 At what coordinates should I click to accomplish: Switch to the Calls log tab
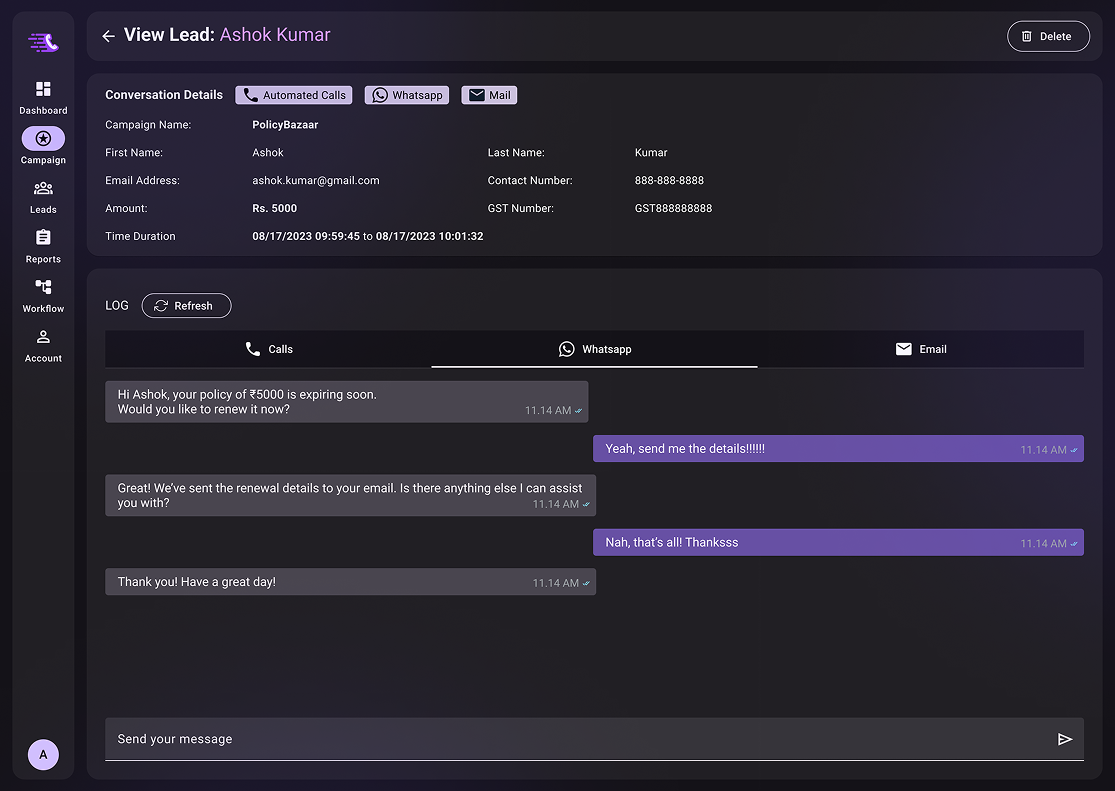click(269, 349)
